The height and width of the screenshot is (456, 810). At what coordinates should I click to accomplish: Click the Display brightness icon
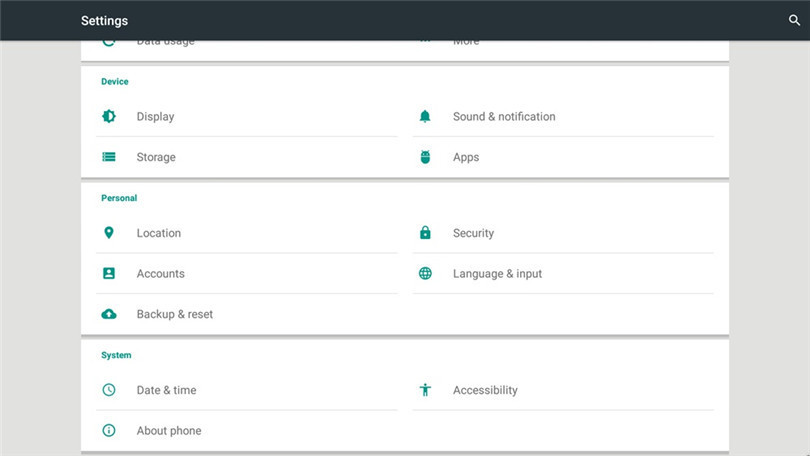(x=109, y=116)
